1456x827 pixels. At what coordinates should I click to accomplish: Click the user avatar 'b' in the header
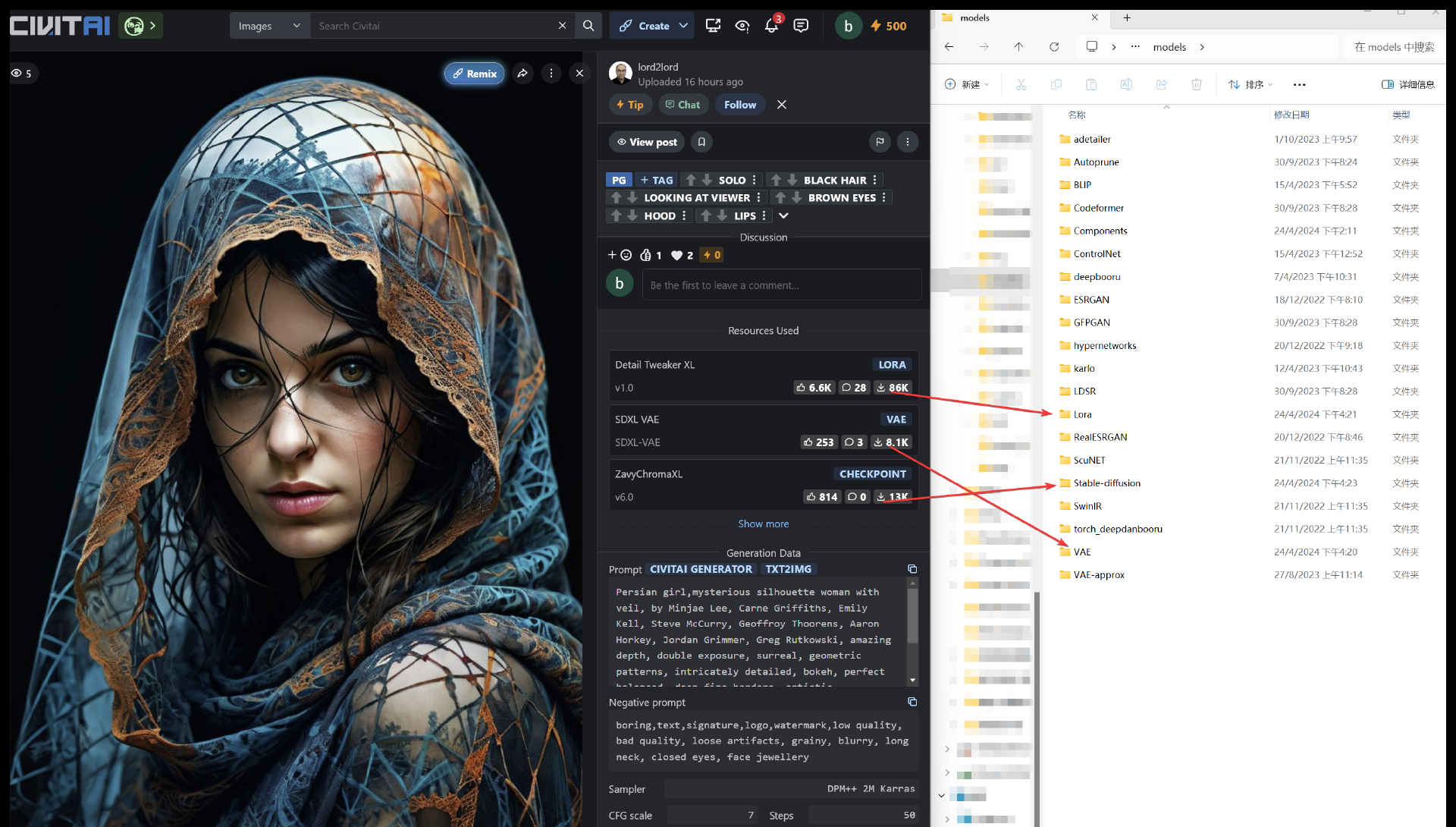point(849,26)
